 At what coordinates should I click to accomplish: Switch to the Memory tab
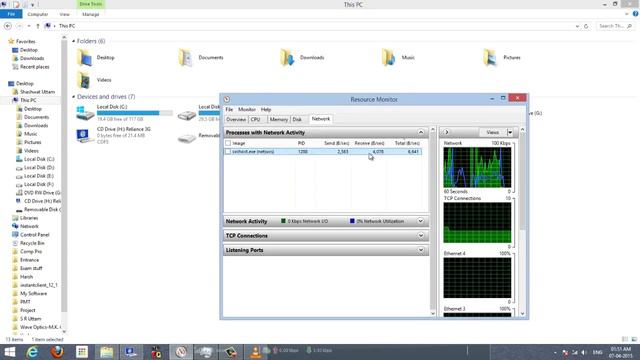coord(278,120)
